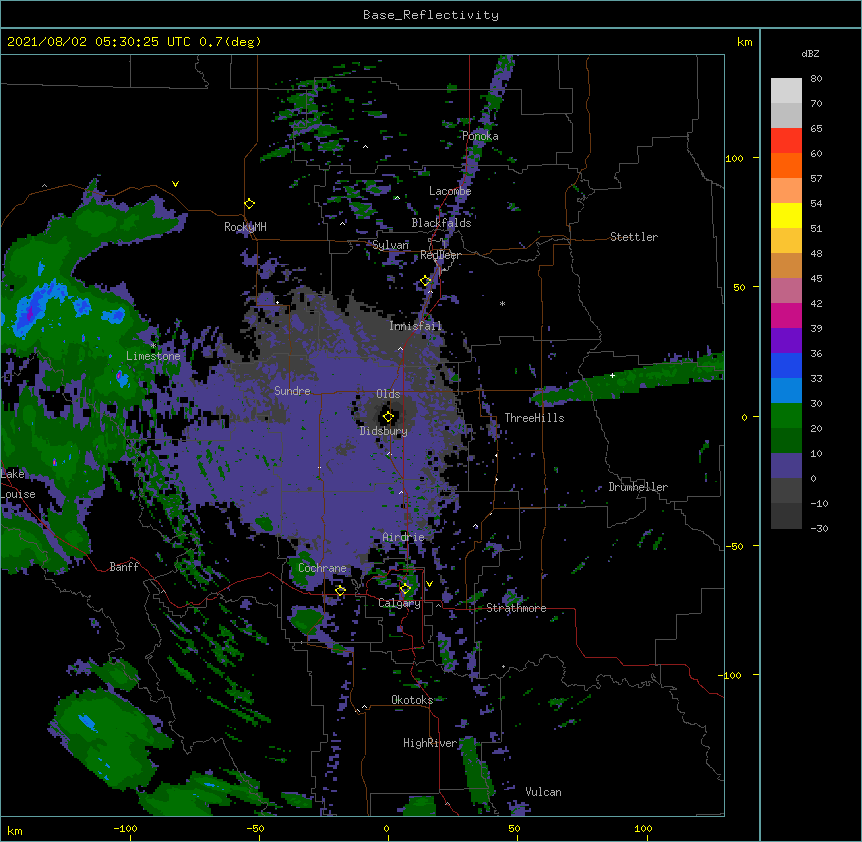Click the yellow 51-54 dBZ legend swatch

tap(786, 215)
